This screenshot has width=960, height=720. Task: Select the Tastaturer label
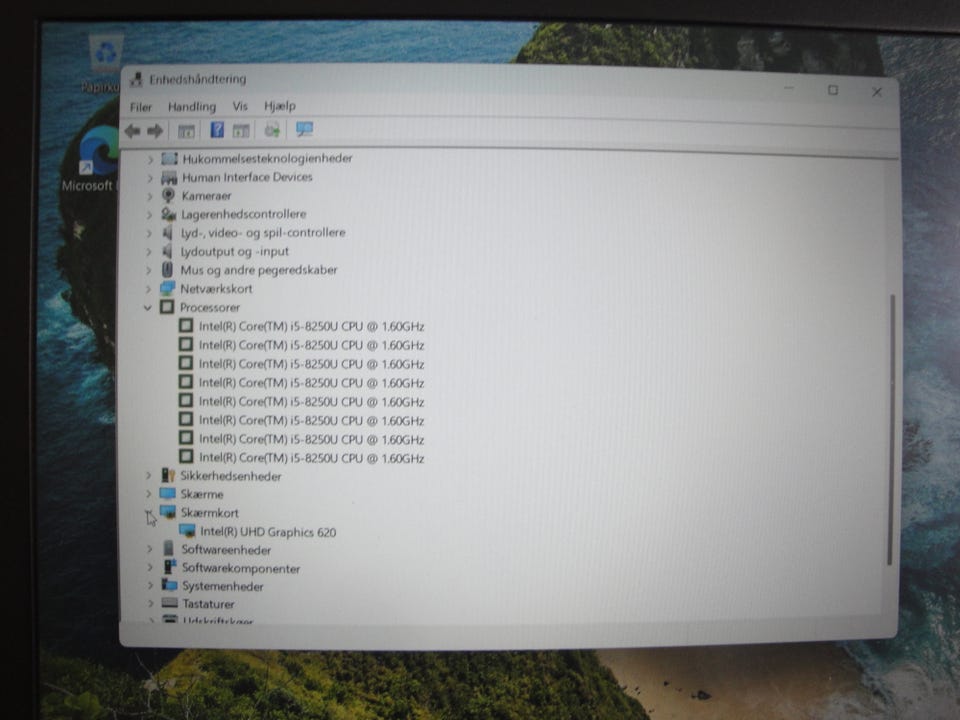(x=208, y=604)
